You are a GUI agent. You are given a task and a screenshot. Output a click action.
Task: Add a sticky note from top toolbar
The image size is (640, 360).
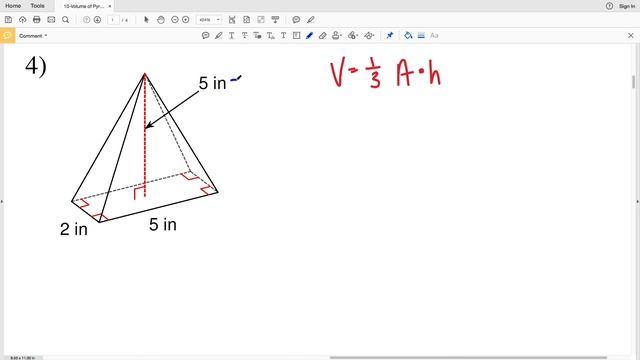[x=296, y=20]
